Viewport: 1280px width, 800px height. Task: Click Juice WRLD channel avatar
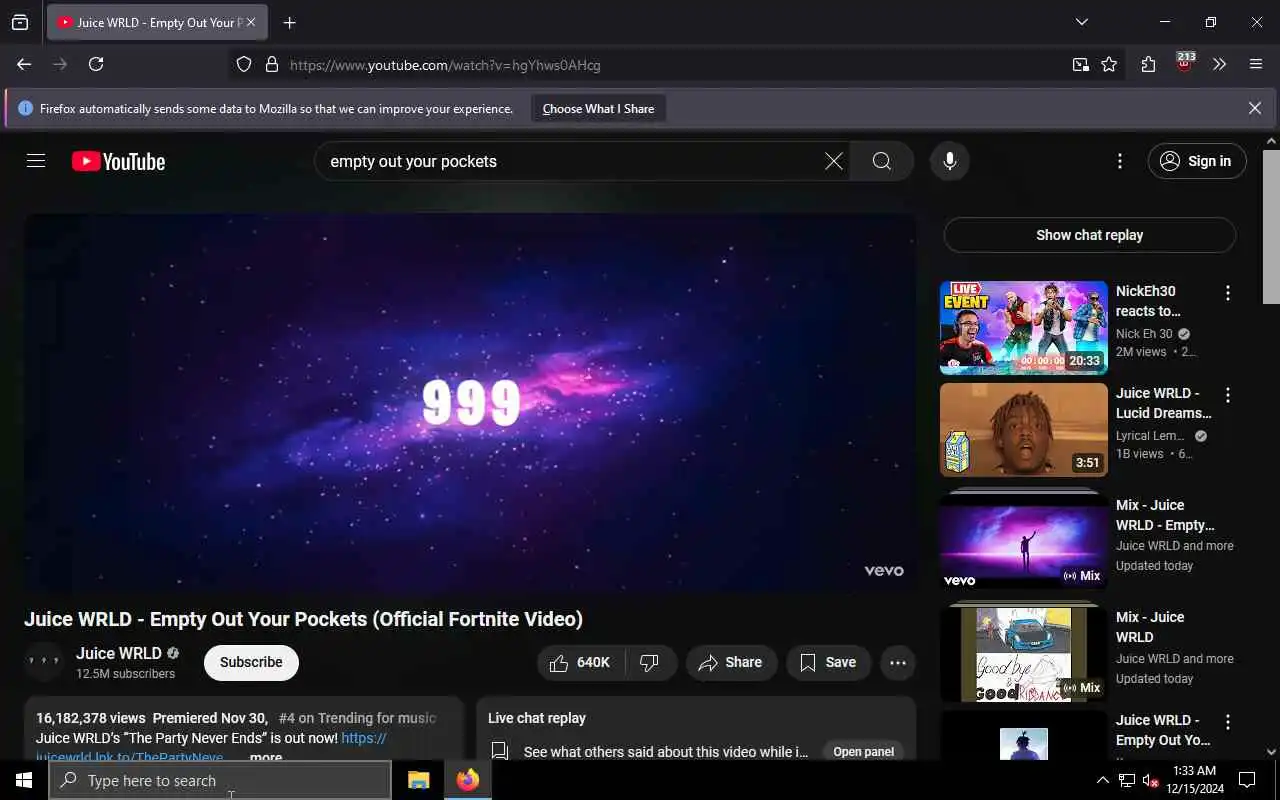pyautogui.click(x=43, y=662)
